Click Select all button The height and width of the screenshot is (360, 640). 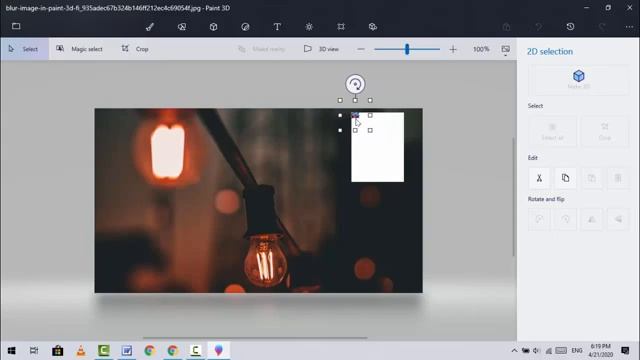tap(552, 131)
